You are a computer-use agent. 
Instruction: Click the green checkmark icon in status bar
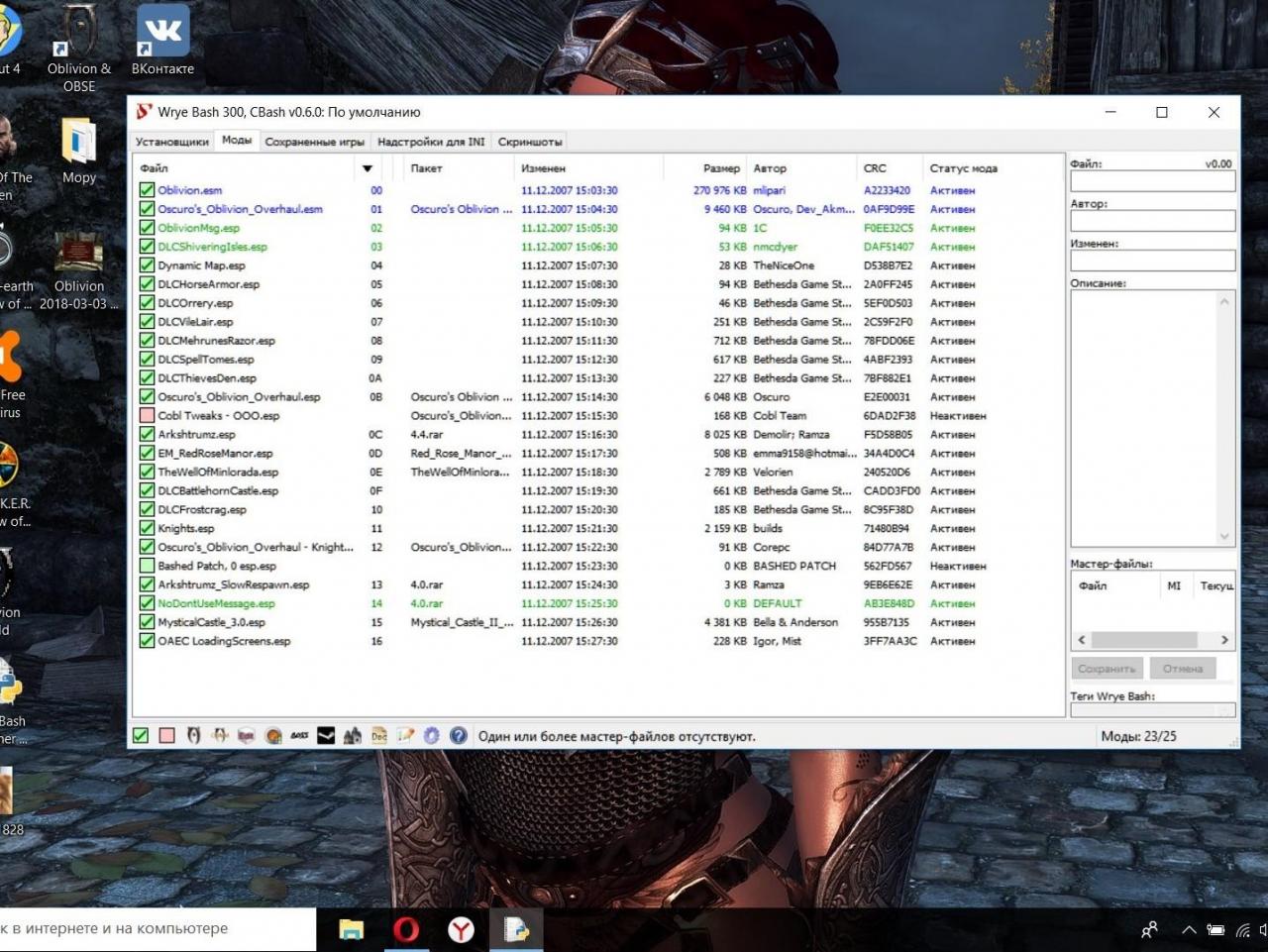tap(141, 736)
